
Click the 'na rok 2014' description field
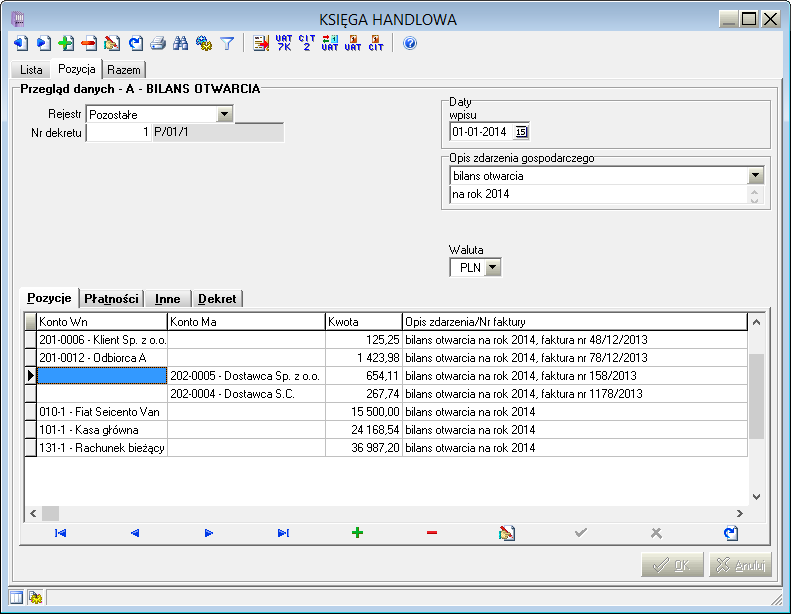[x=598, y=194]
